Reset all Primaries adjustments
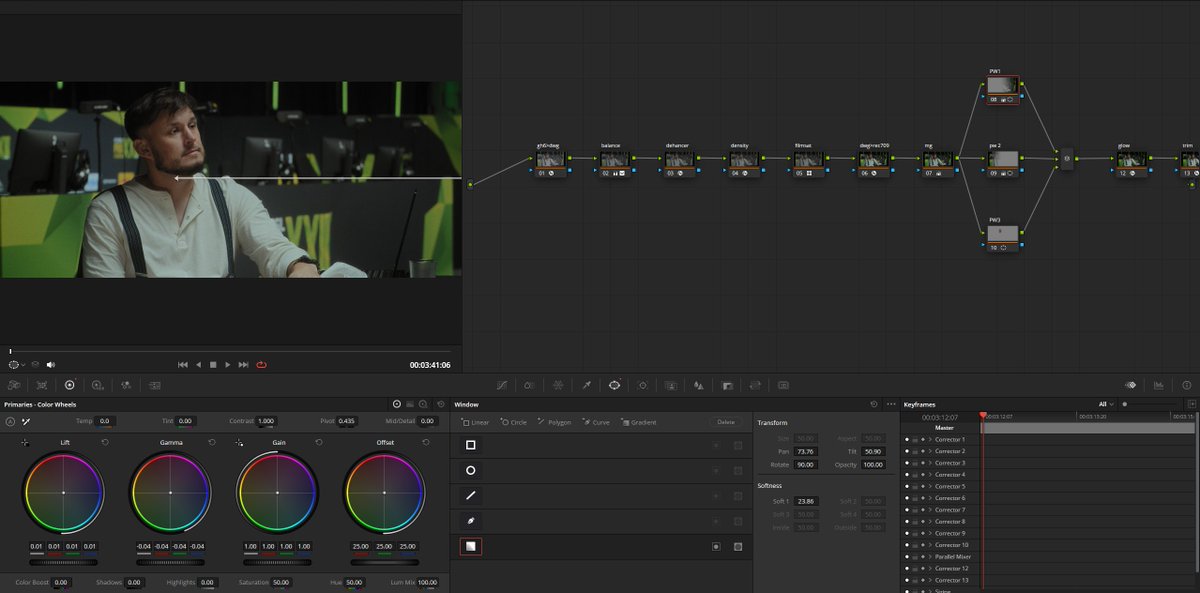The image size is (1200, 593). click(x=441, y=404)
